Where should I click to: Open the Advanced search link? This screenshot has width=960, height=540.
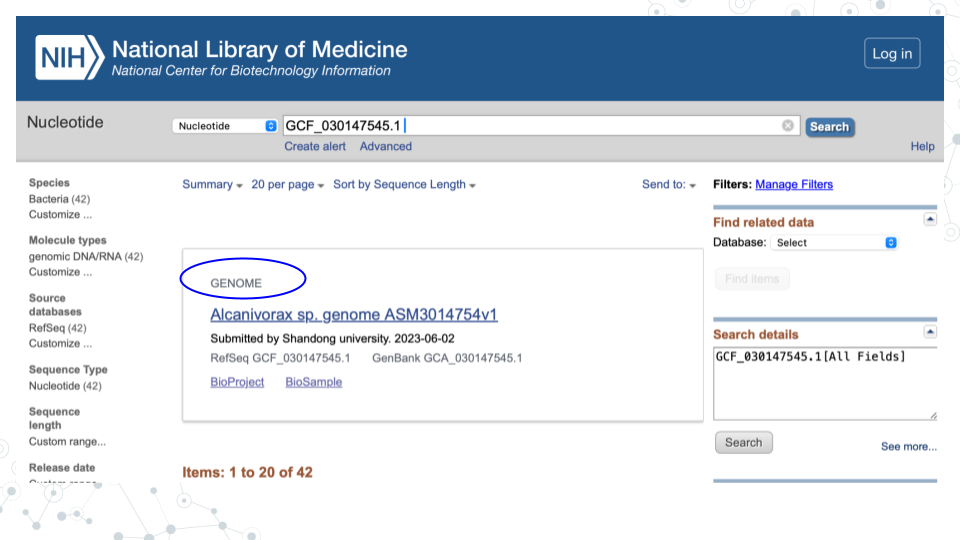click(x=386, y=146)
